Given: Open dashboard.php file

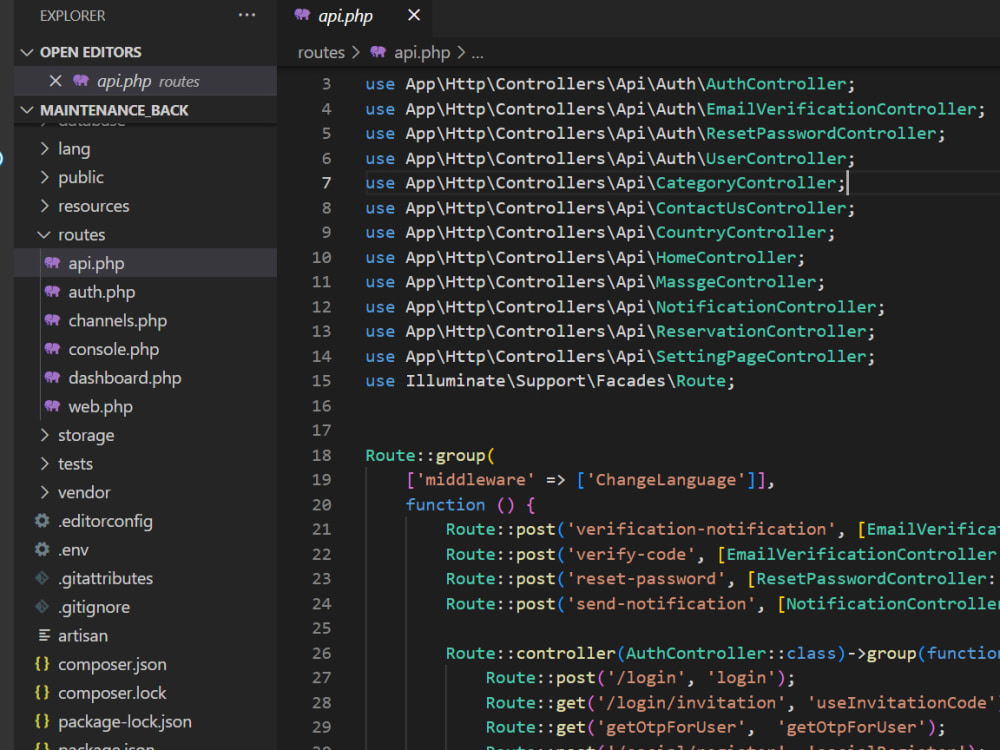Looking at the screenshot, I should [124, 378].
